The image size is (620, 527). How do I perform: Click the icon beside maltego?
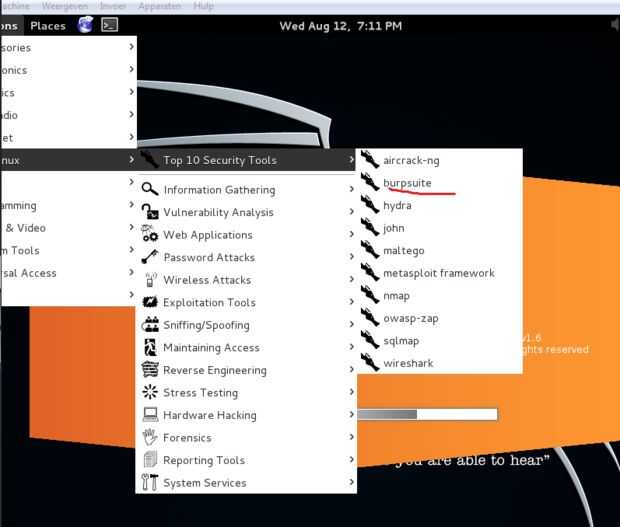[x=370, y=249]
